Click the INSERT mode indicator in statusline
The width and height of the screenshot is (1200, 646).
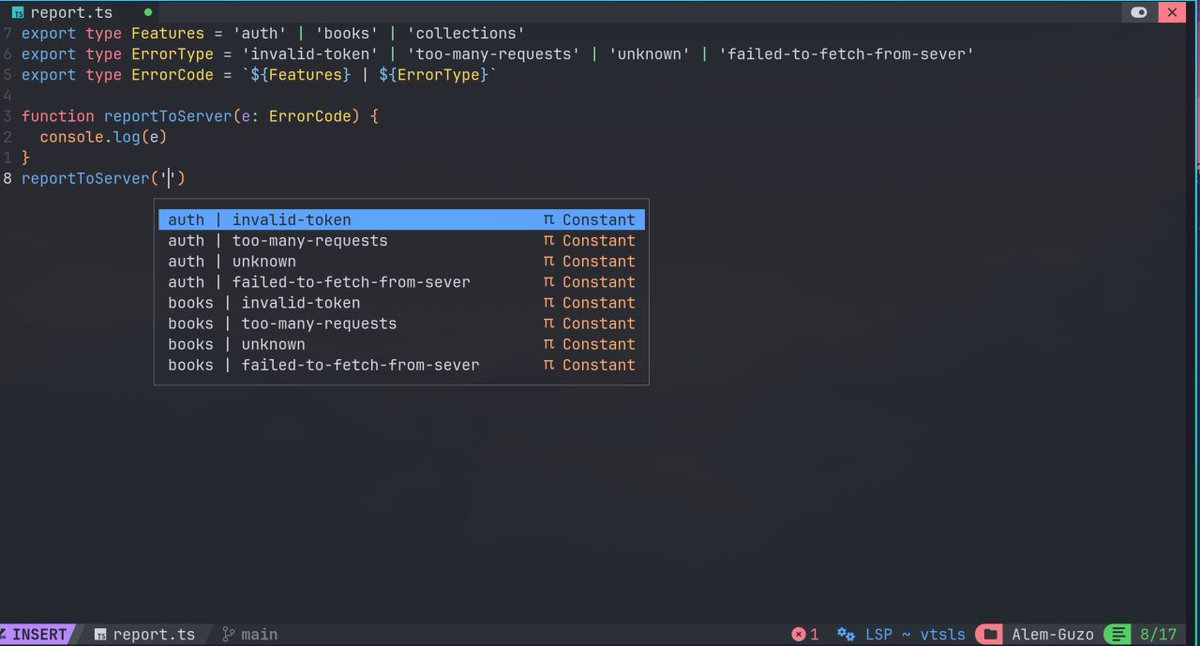38,634
